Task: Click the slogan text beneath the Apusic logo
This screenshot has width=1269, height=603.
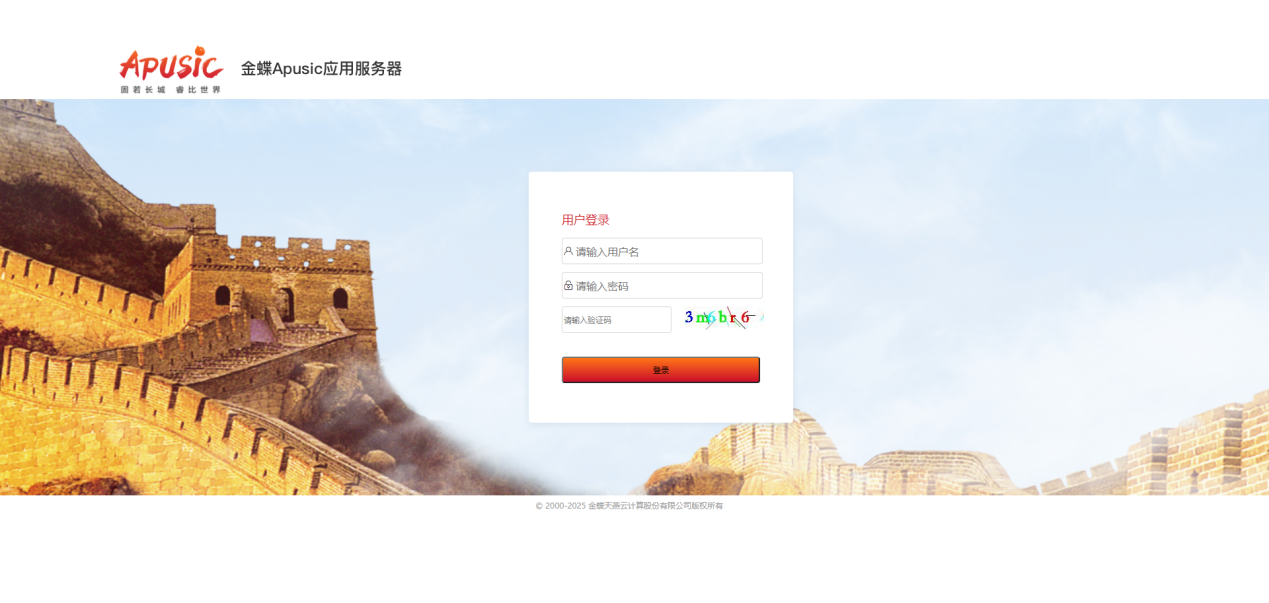Action: pos(171,89)
